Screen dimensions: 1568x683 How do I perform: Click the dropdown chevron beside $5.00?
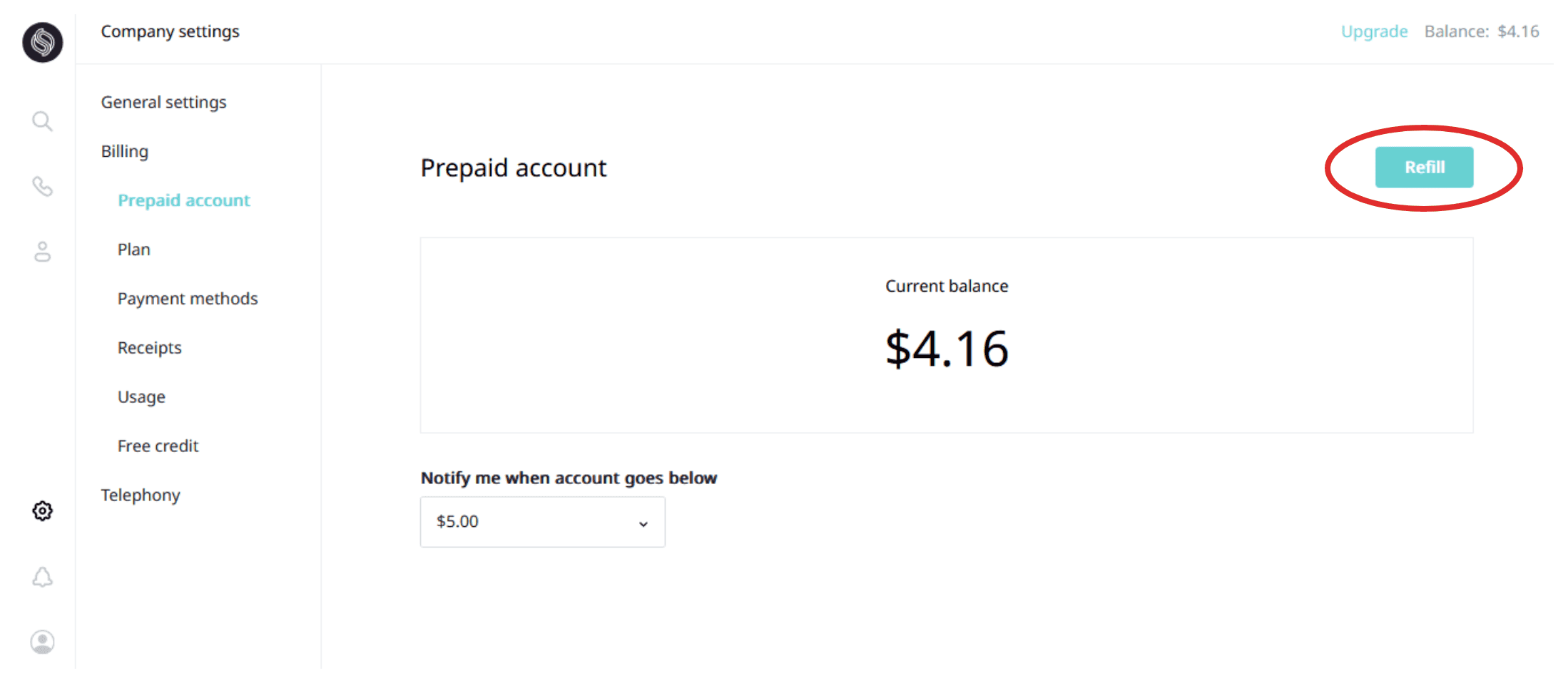[x=643, y=524]
